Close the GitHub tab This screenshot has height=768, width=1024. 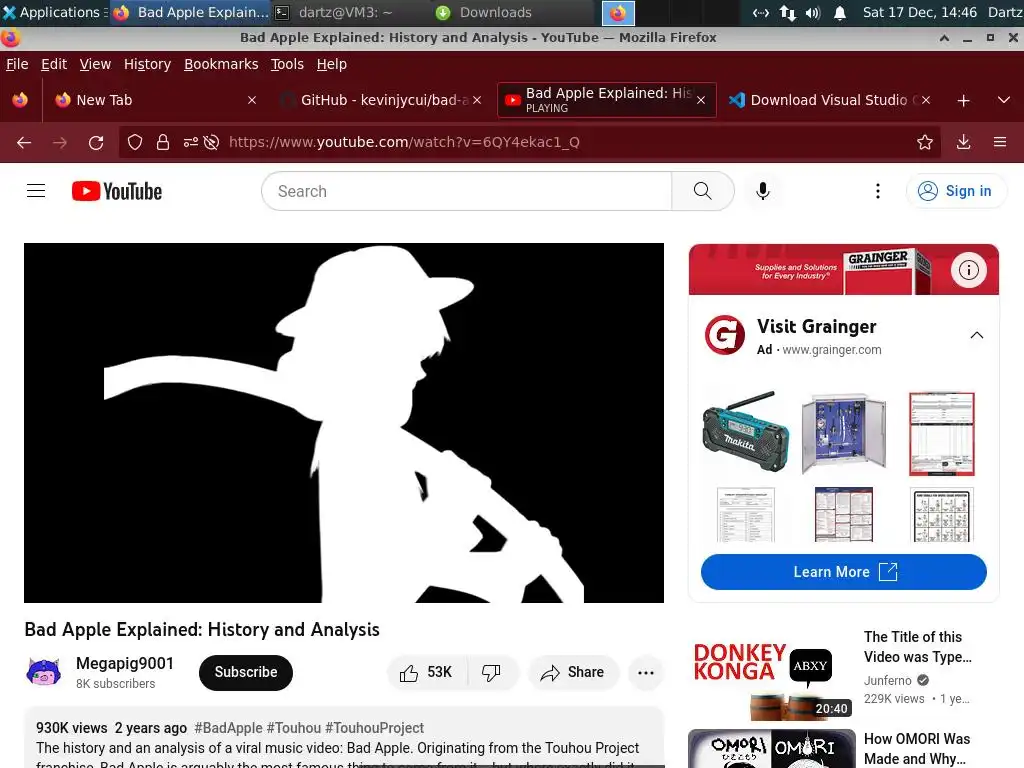point(477,101)
